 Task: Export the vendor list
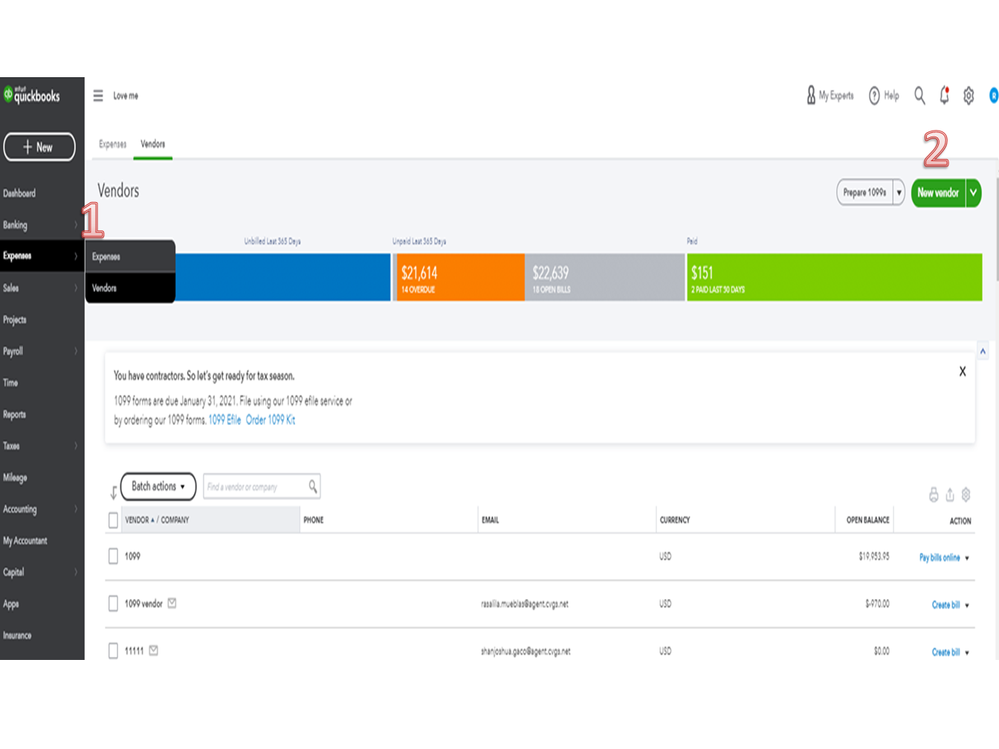[950, 495]
